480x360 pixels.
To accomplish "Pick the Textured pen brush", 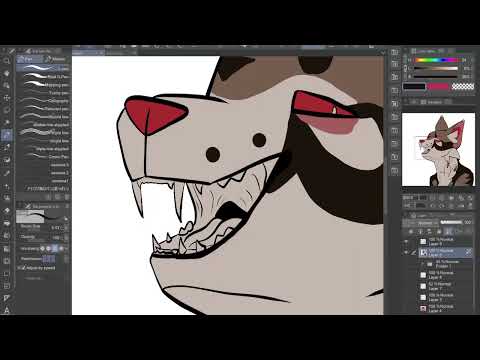I will click(43, 109).
